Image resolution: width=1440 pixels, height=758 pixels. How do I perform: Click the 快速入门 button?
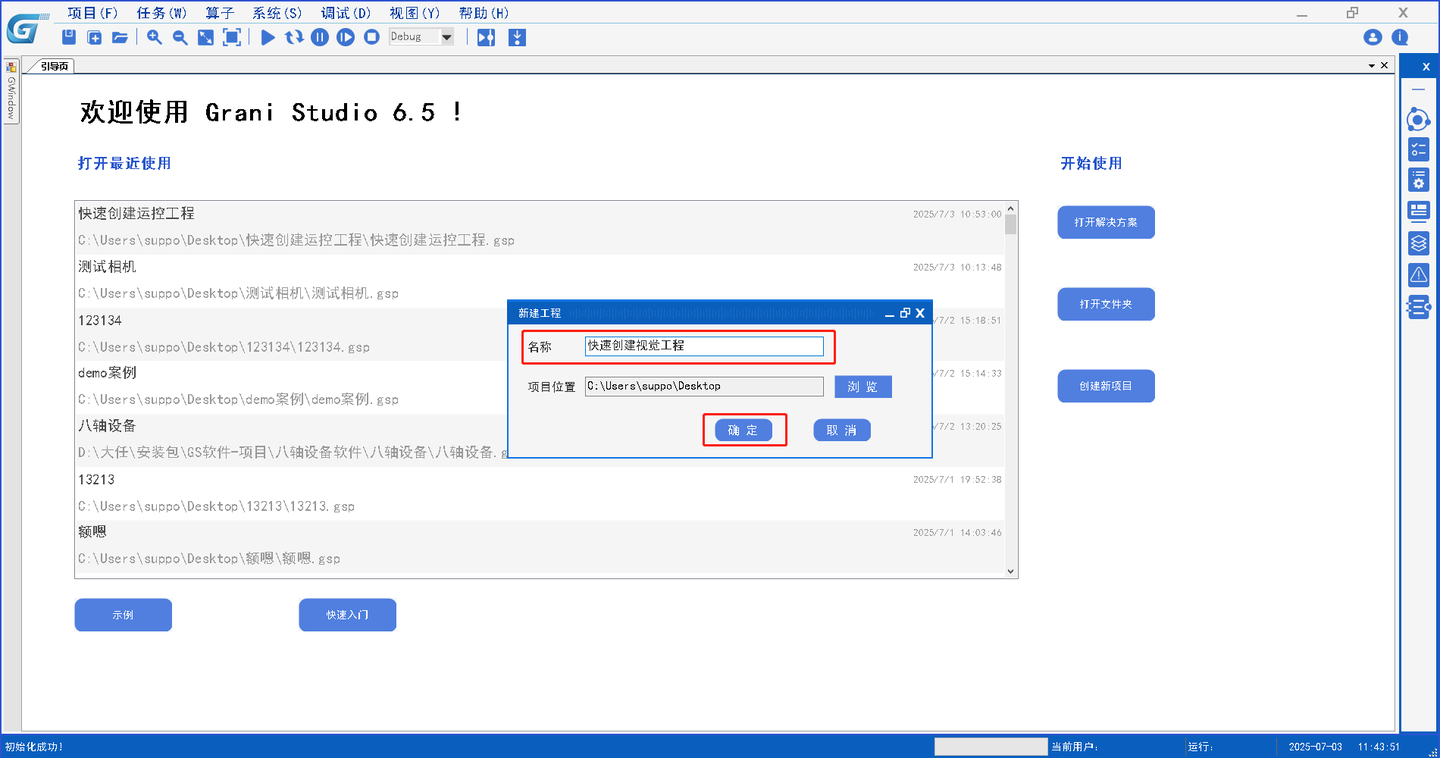347,615
